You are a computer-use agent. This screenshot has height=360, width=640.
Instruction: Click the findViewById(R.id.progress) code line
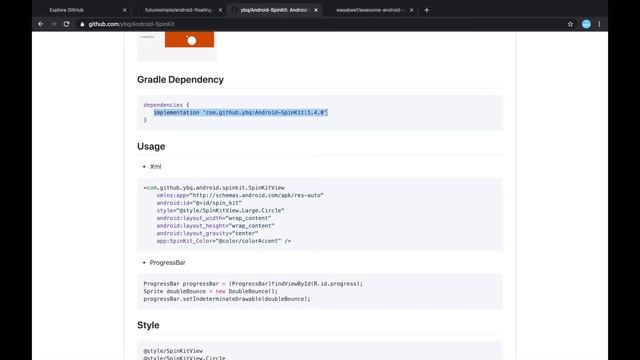tap(253, 284)
